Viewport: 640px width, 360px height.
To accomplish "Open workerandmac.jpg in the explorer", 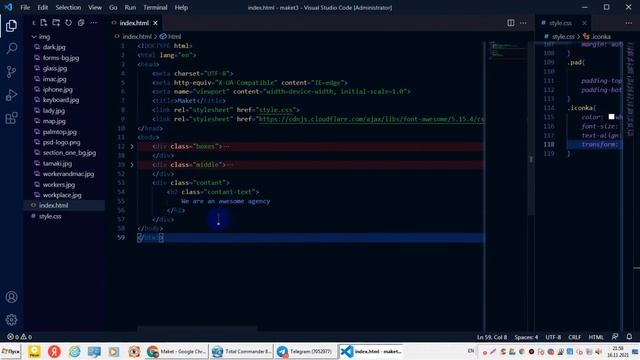I will coord(68,174).
